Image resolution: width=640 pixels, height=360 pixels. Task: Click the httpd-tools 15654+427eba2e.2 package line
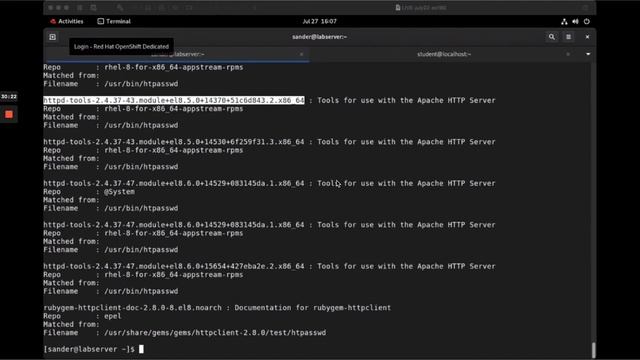[269, 267]
